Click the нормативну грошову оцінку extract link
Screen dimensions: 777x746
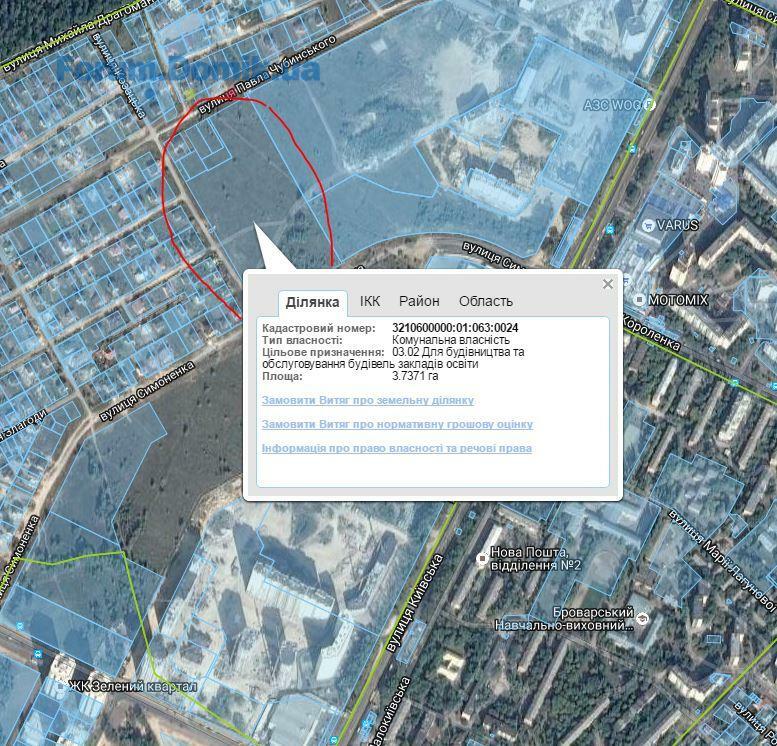397,424
